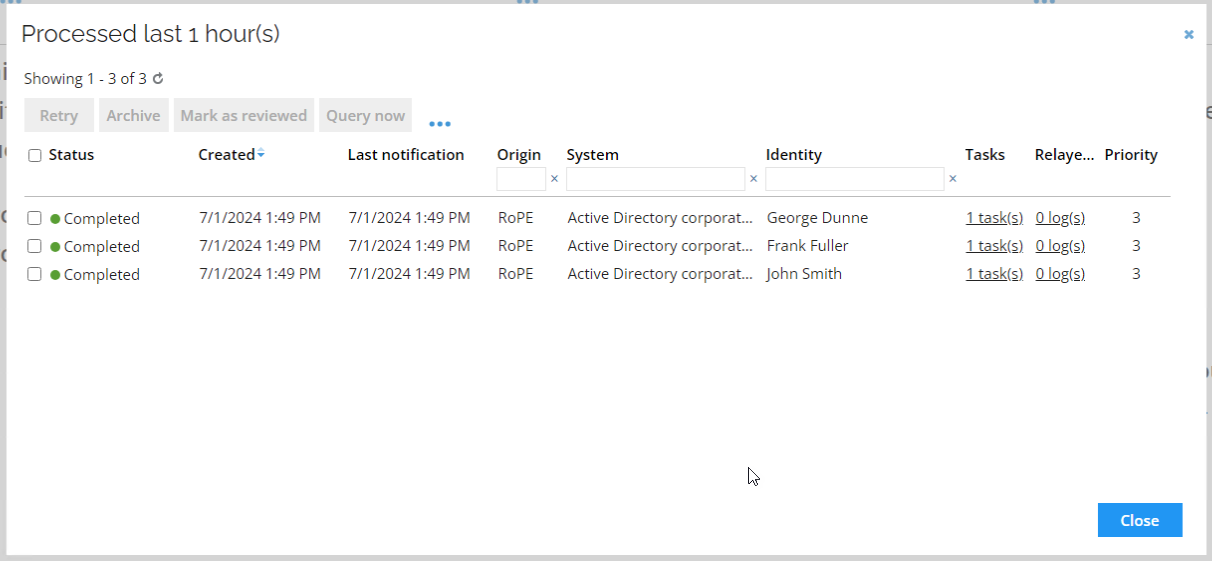Clear the System filter with its X
This screenshot has height=561, width=1218.
coord(753,179)
